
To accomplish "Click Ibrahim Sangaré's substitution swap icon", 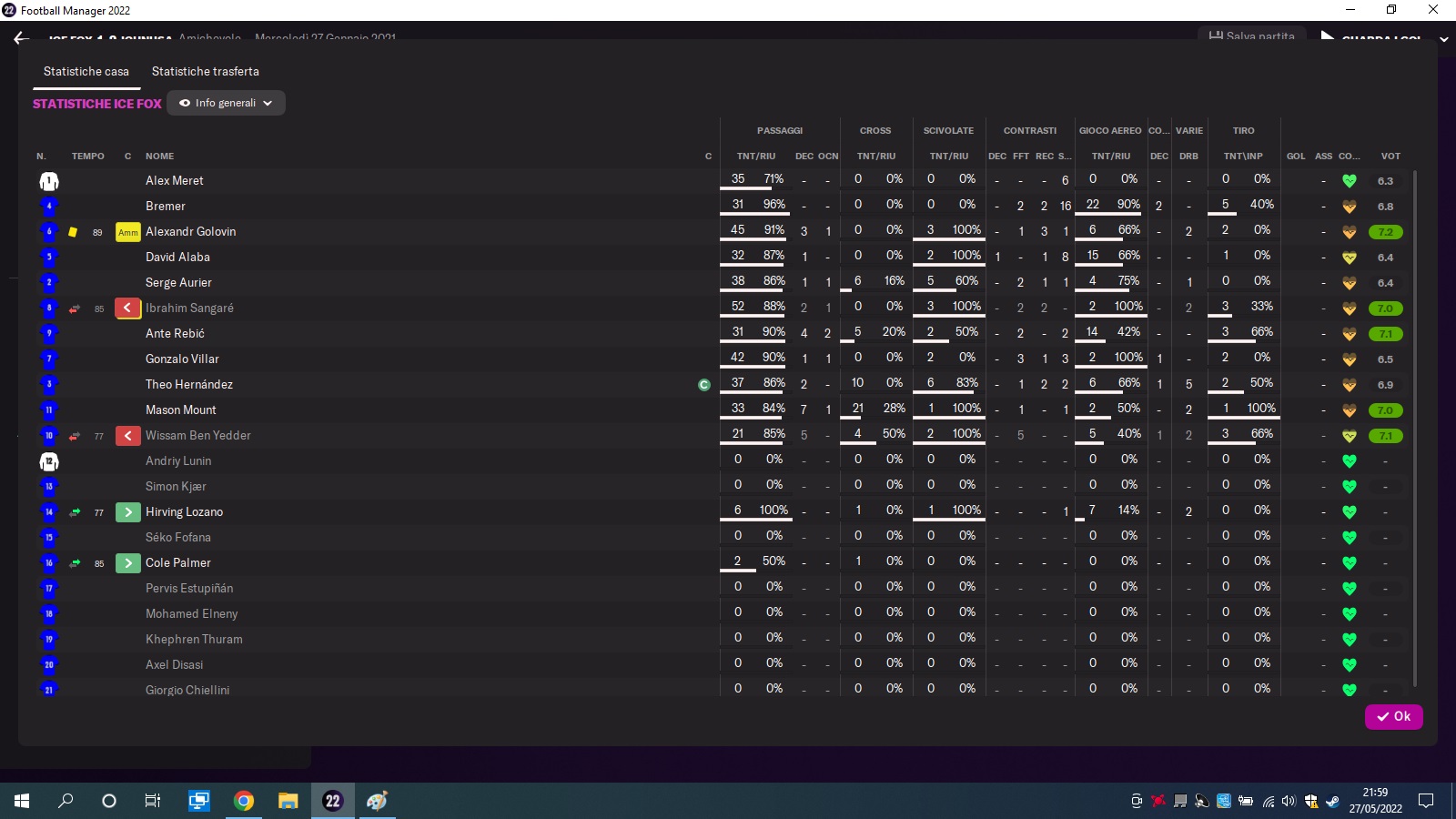I will pos(75,308).
